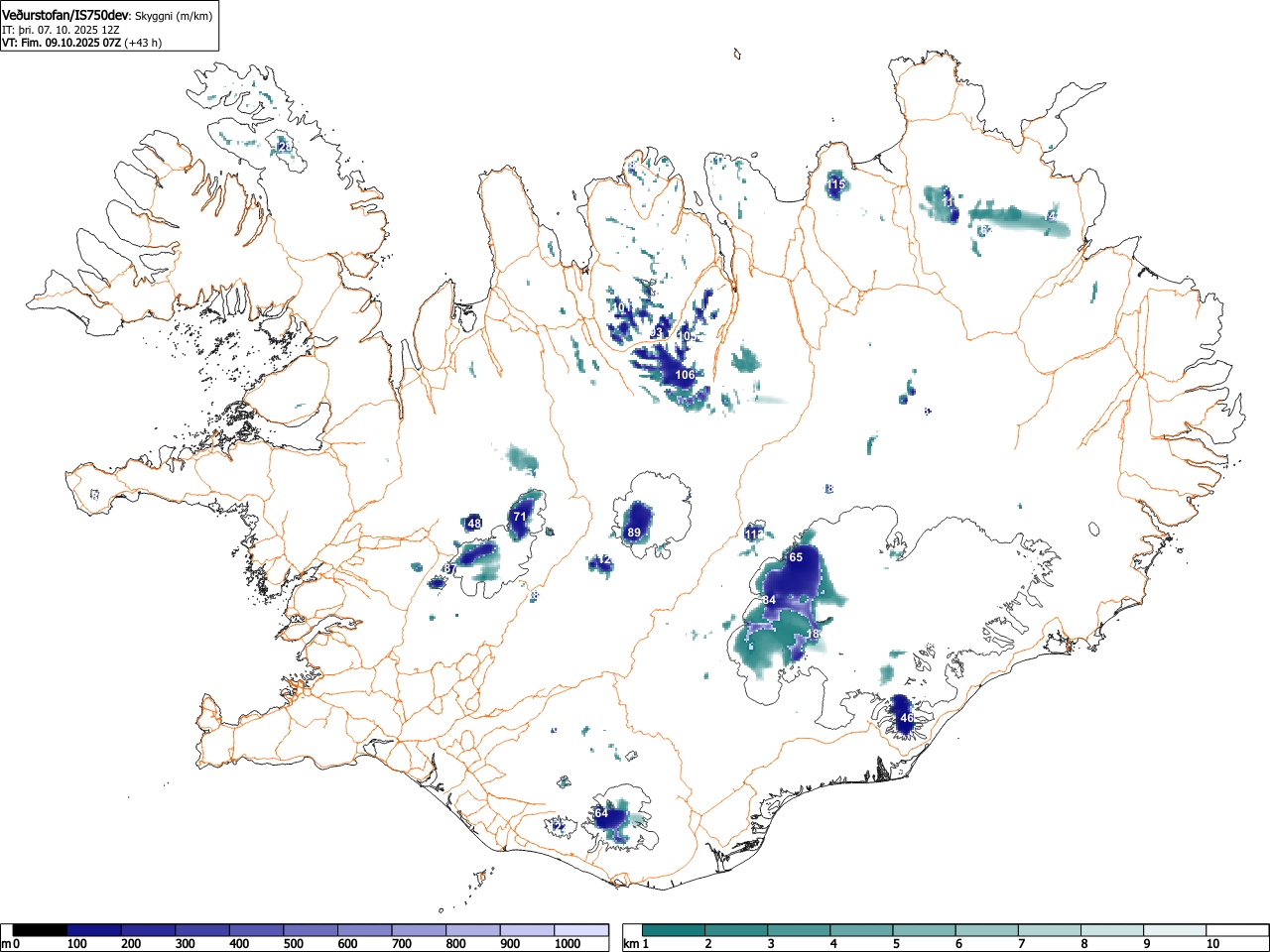
Task: Select the '84' visibility label
Action: (x=769, y=600)
